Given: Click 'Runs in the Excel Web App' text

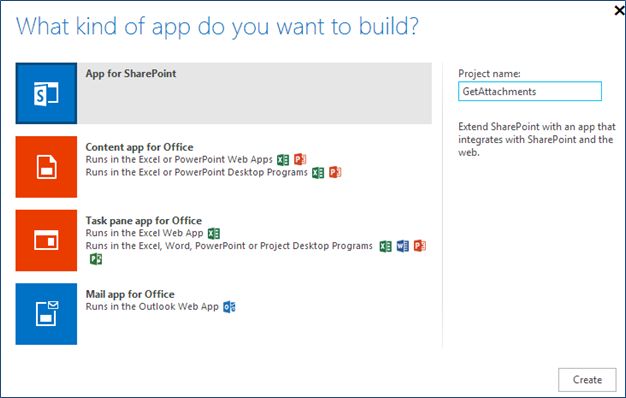Looking at the screenshot, I should click(145, 233).
